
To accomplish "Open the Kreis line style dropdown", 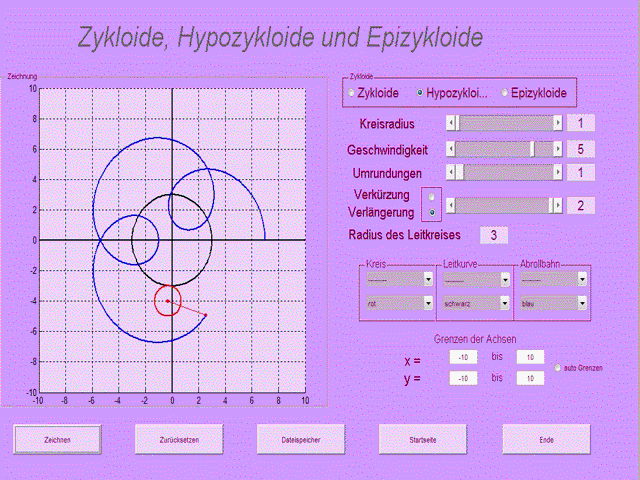I will [x=428, y=279].
